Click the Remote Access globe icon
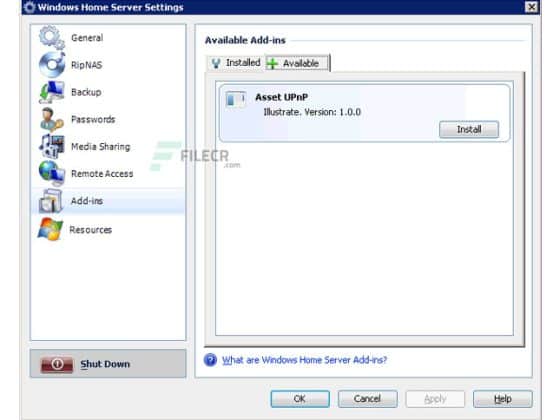Viewport: 560px width, 420px height. tap(52, 173)
